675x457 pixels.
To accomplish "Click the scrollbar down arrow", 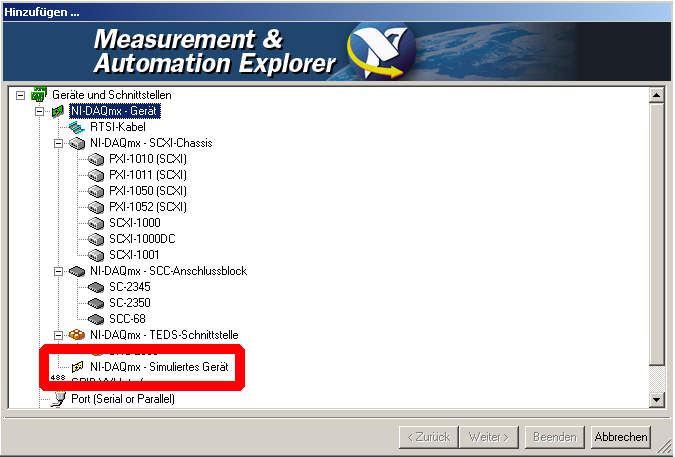I will 656,399.
